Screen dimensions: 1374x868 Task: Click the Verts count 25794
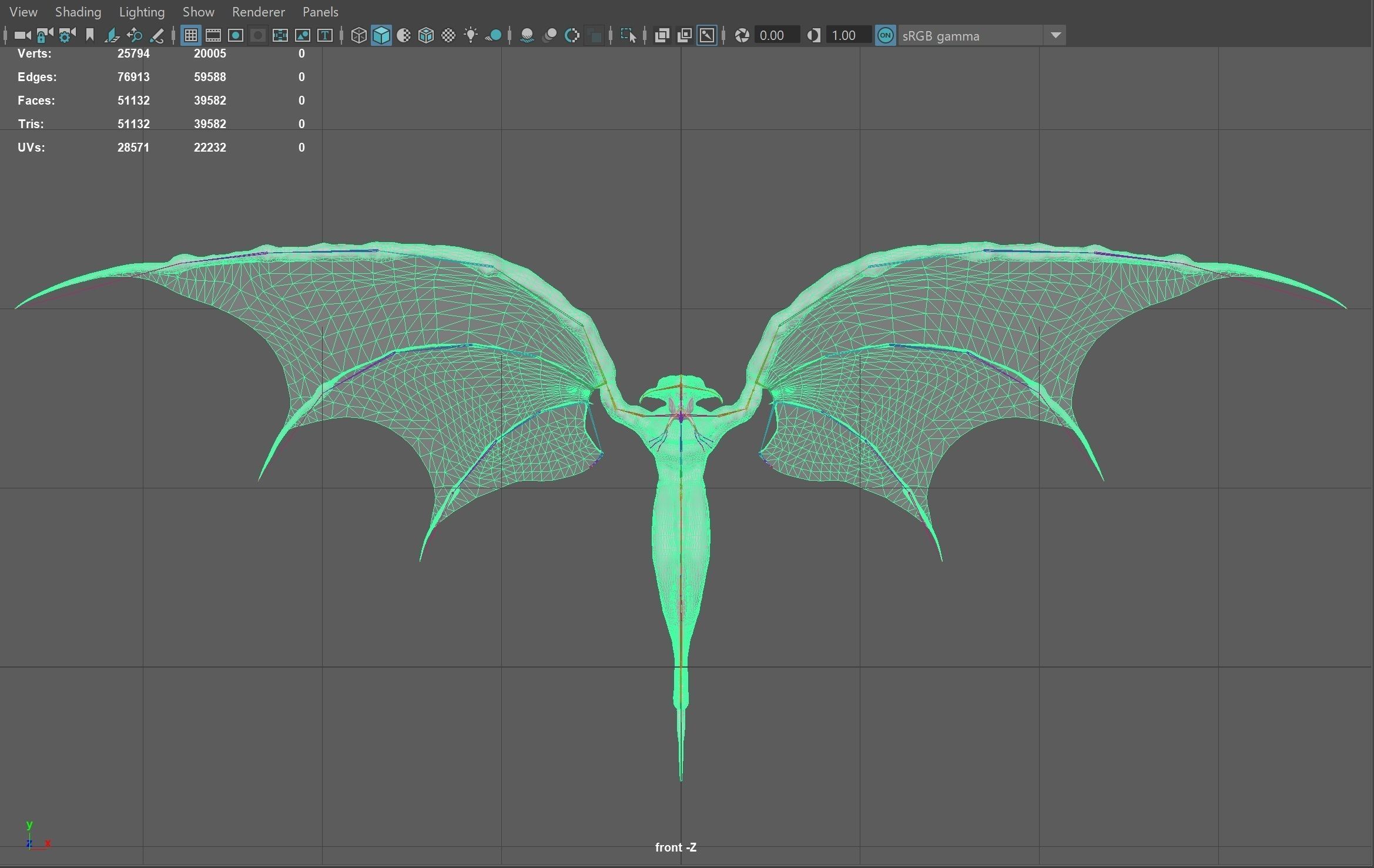[x=133, y=53]
